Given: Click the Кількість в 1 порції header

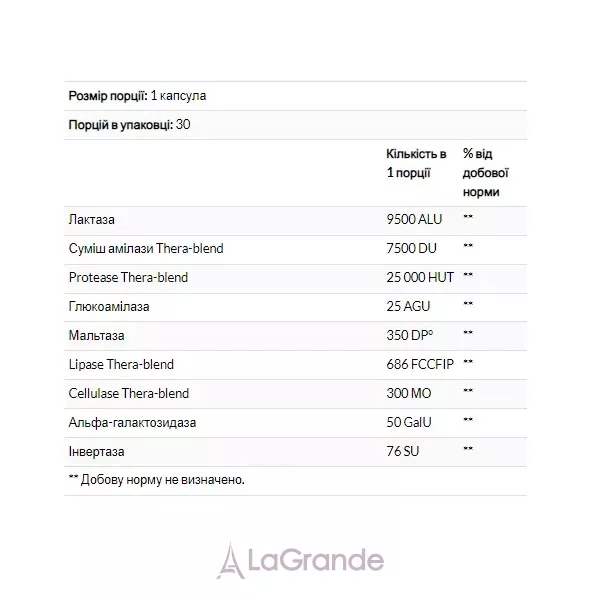Looking at the screenshot, I should 416,163.
